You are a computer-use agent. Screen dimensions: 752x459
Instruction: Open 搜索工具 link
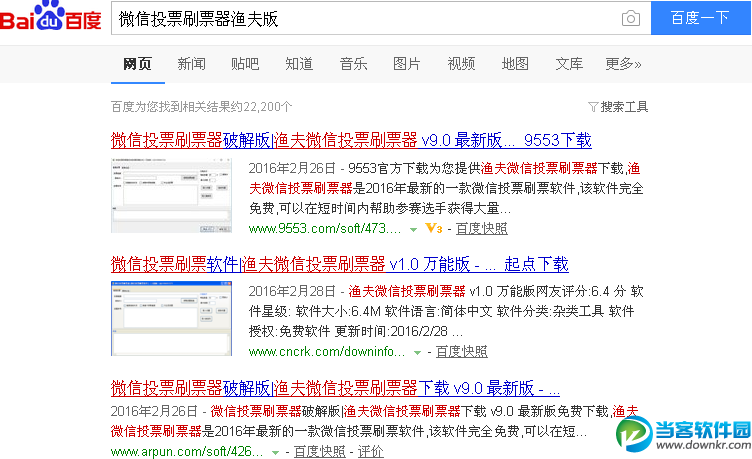point(624,106)
